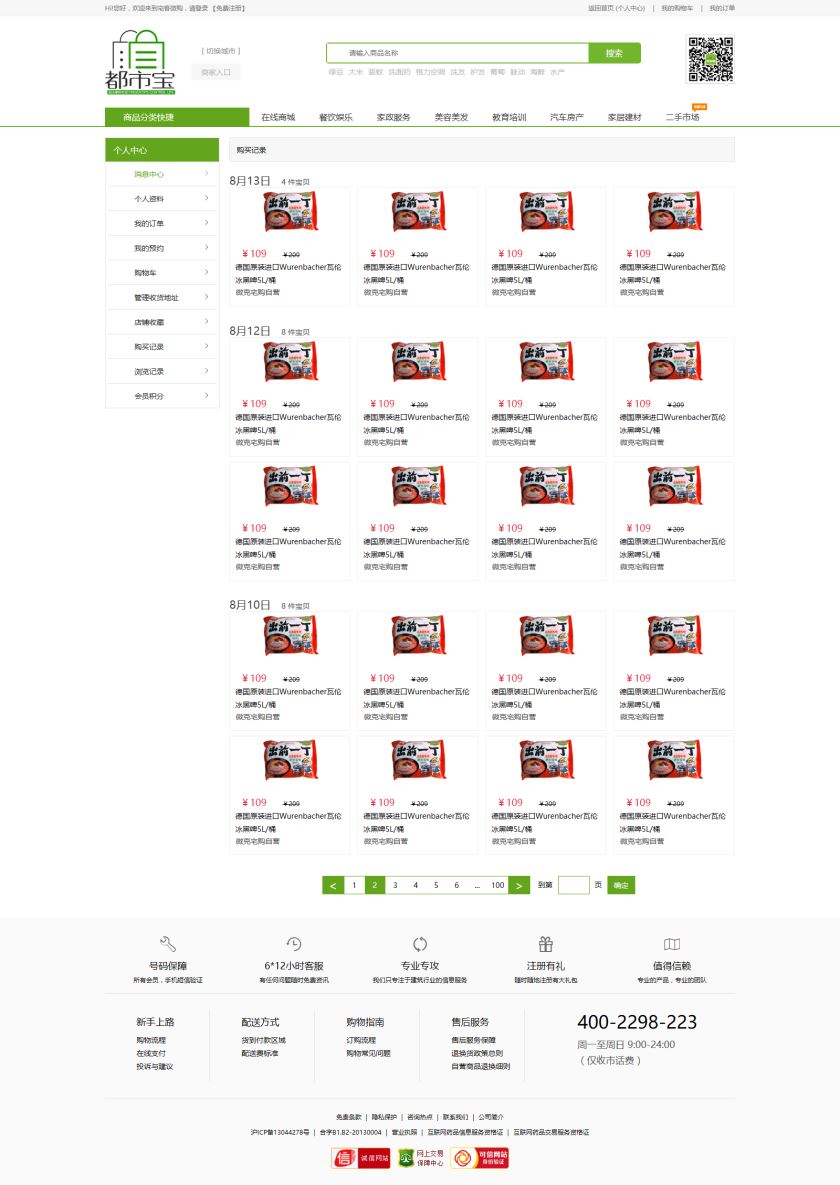Screen dimensions: 840x1185
Task: Select page 100 in pagination
Action: 497,885
